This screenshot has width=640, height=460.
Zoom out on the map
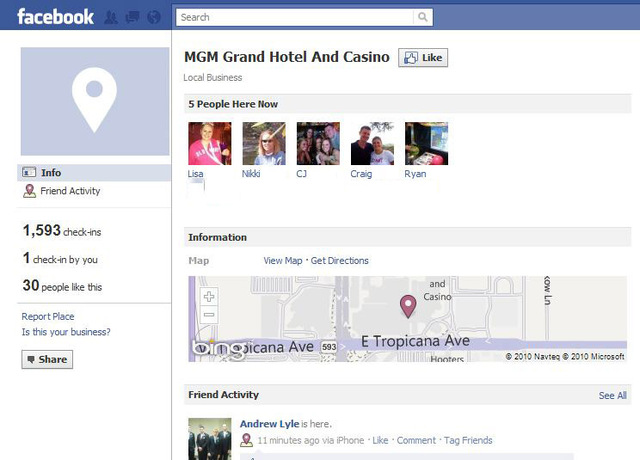pyautogui.click(x=209, y=314)
